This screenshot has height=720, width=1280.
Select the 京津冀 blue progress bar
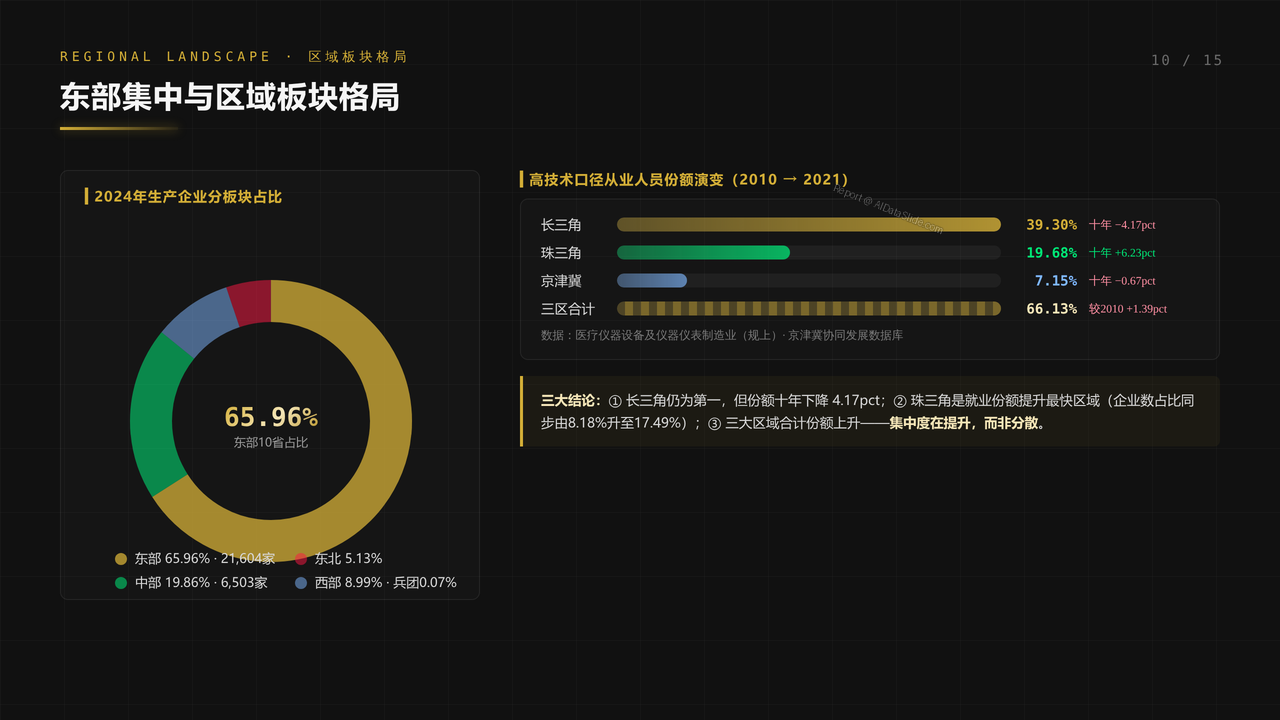652,281
